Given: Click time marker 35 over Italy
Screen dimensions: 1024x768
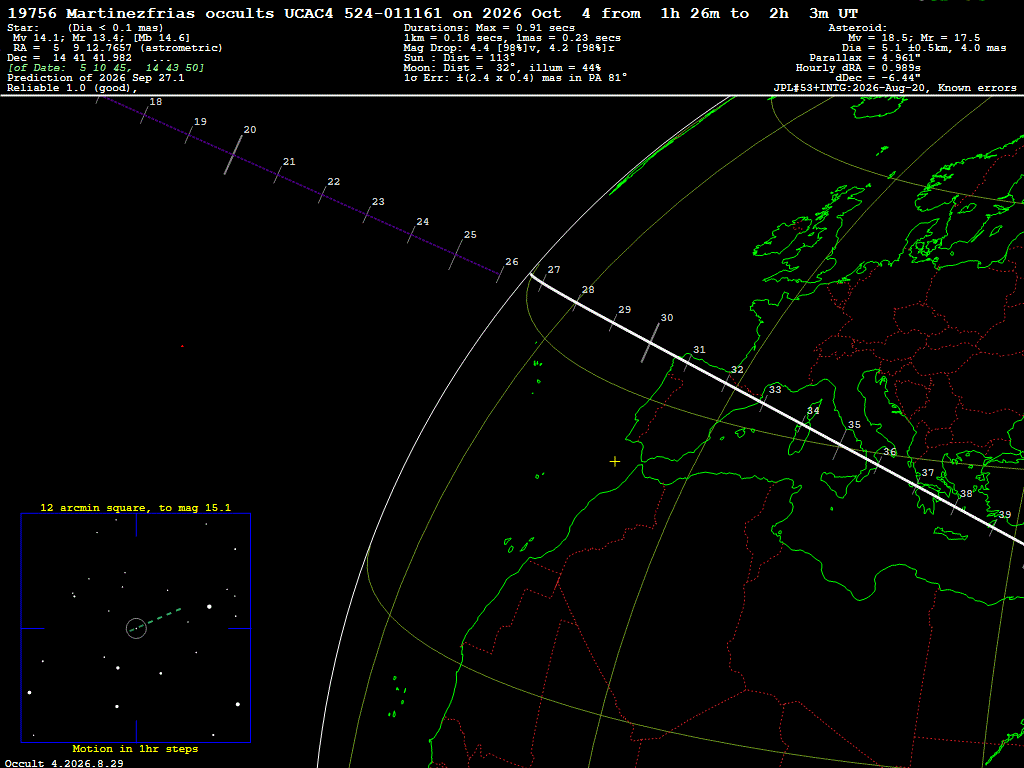Looking at the screenshot, I should (854, 424).
